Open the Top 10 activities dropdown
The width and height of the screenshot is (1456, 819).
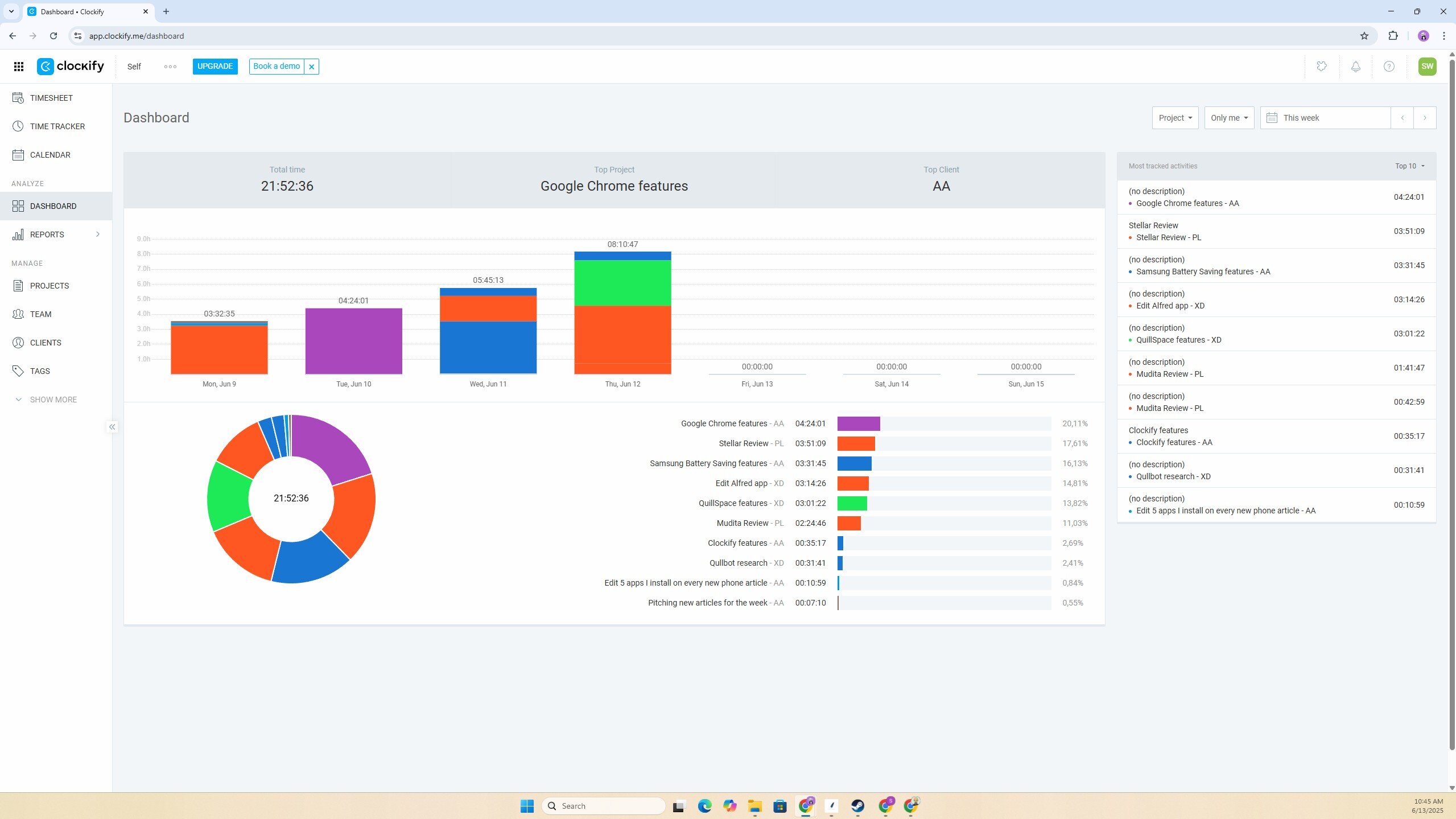[x=1409, y=166]
